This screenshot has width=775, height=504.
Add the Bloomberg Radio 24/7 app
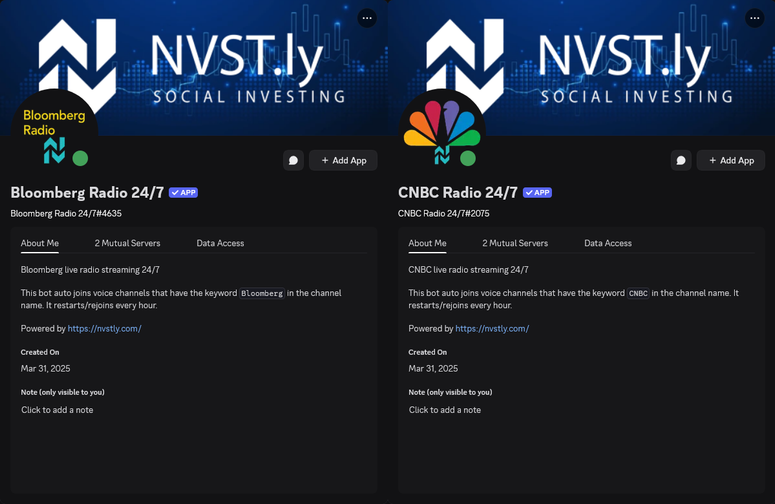(x=344, y=161)
